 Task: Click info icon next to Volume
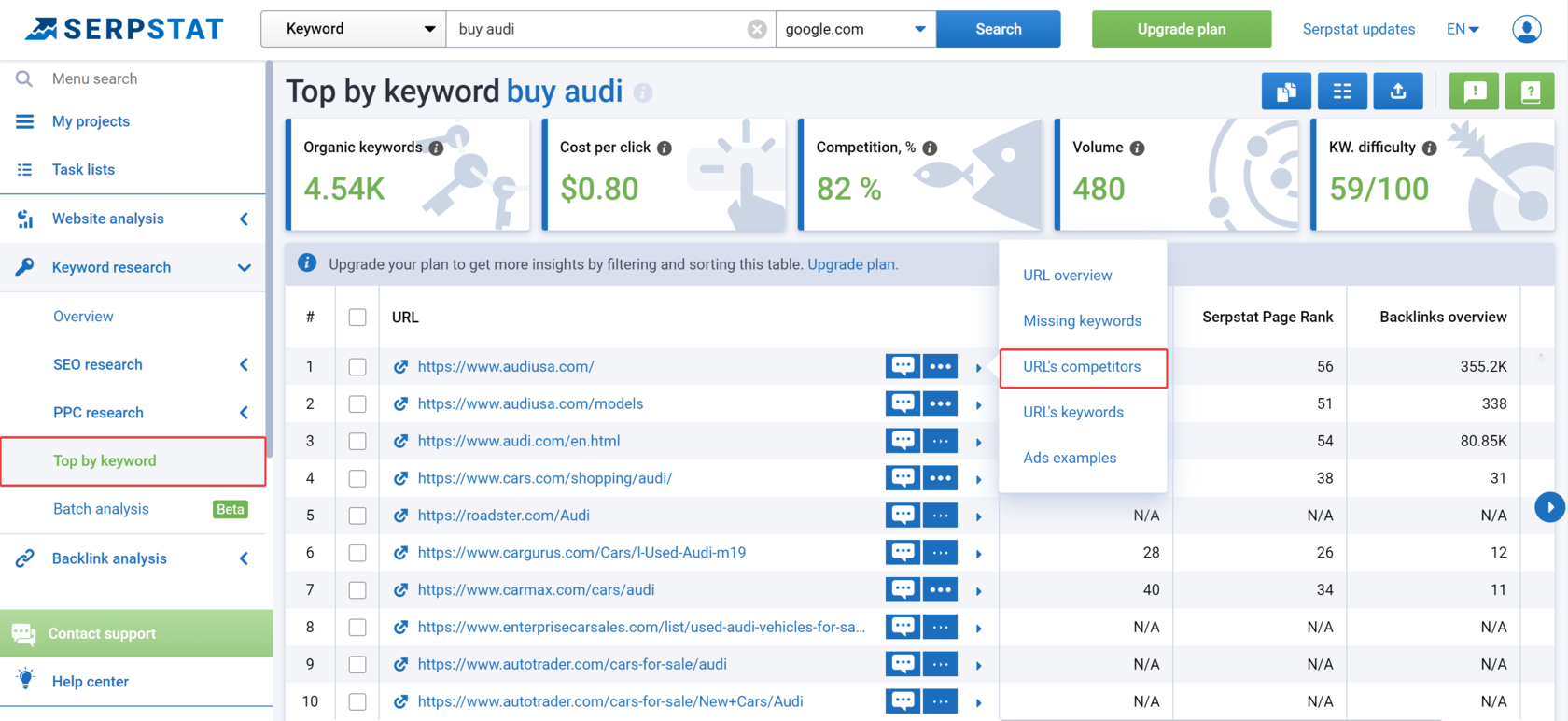[x=1137, y=148]
